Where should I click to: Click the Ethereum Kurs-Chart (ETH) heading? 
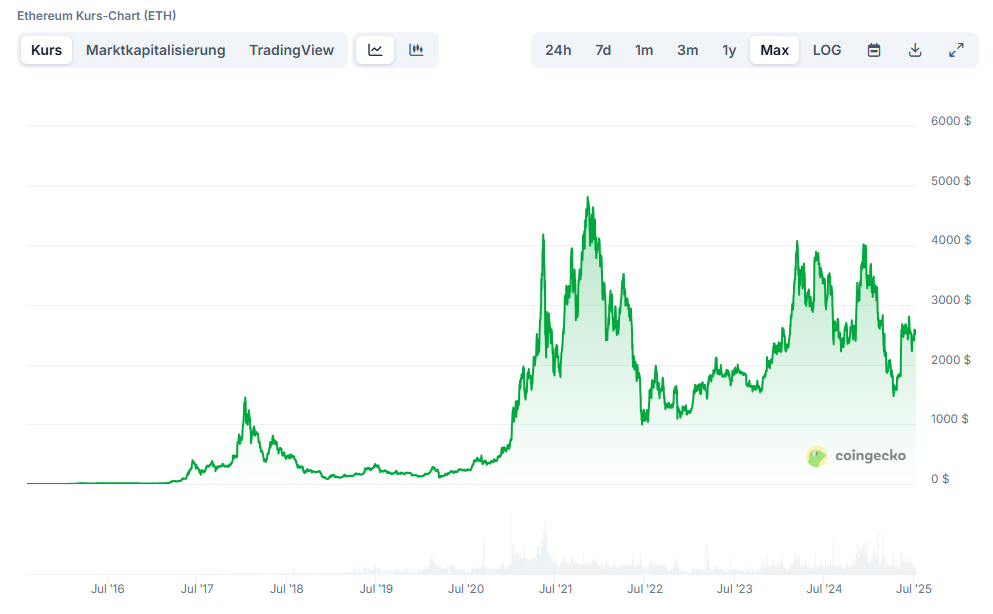click(x=96, y=16)
